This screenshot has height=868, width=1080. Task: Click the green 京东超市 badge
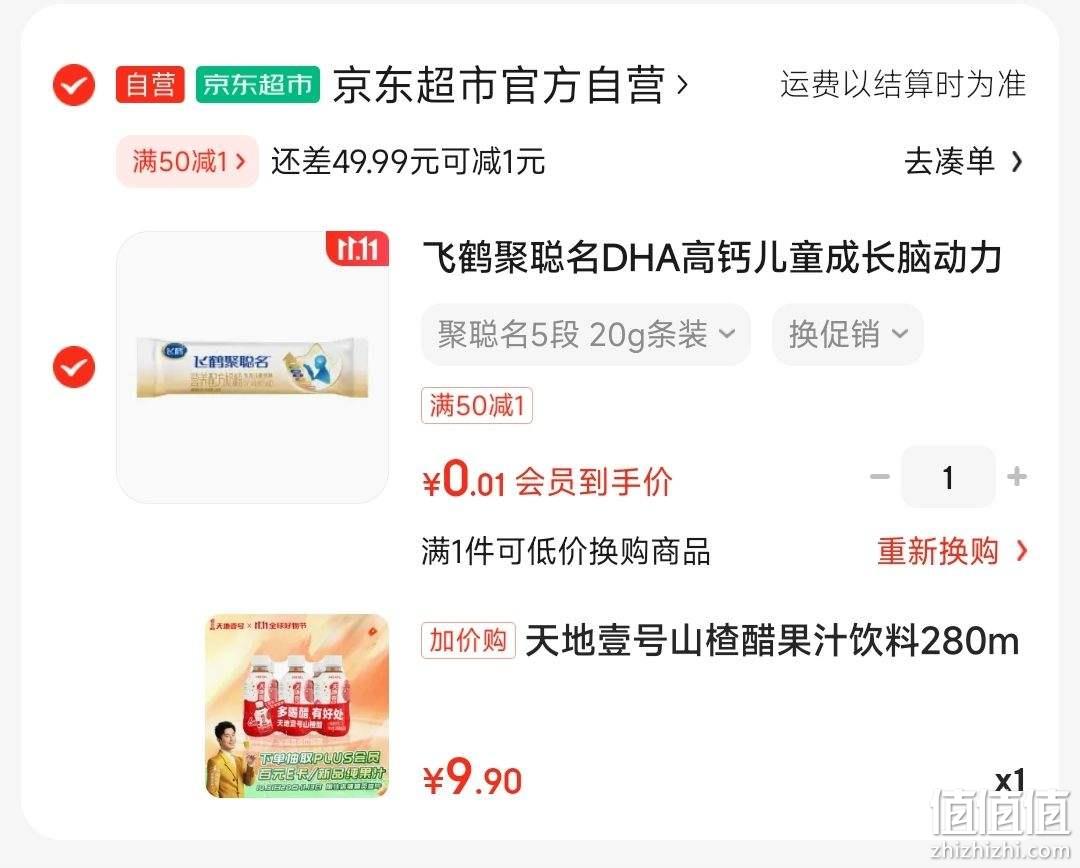[x=258, y=85]
